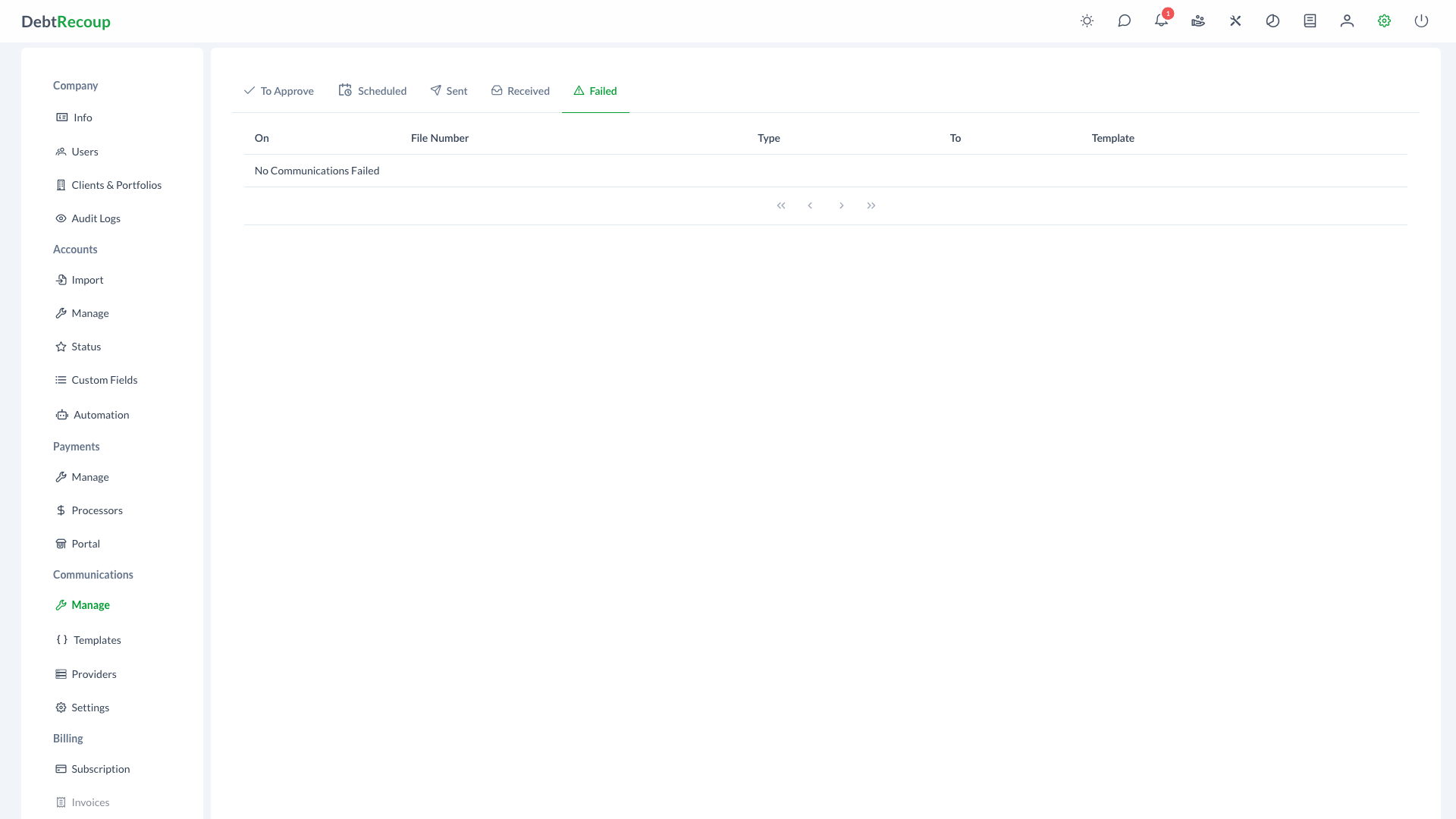Switch to the To Approve tab
The image size is (1456, 819).
pyautogui.click(x=279, y=91)
